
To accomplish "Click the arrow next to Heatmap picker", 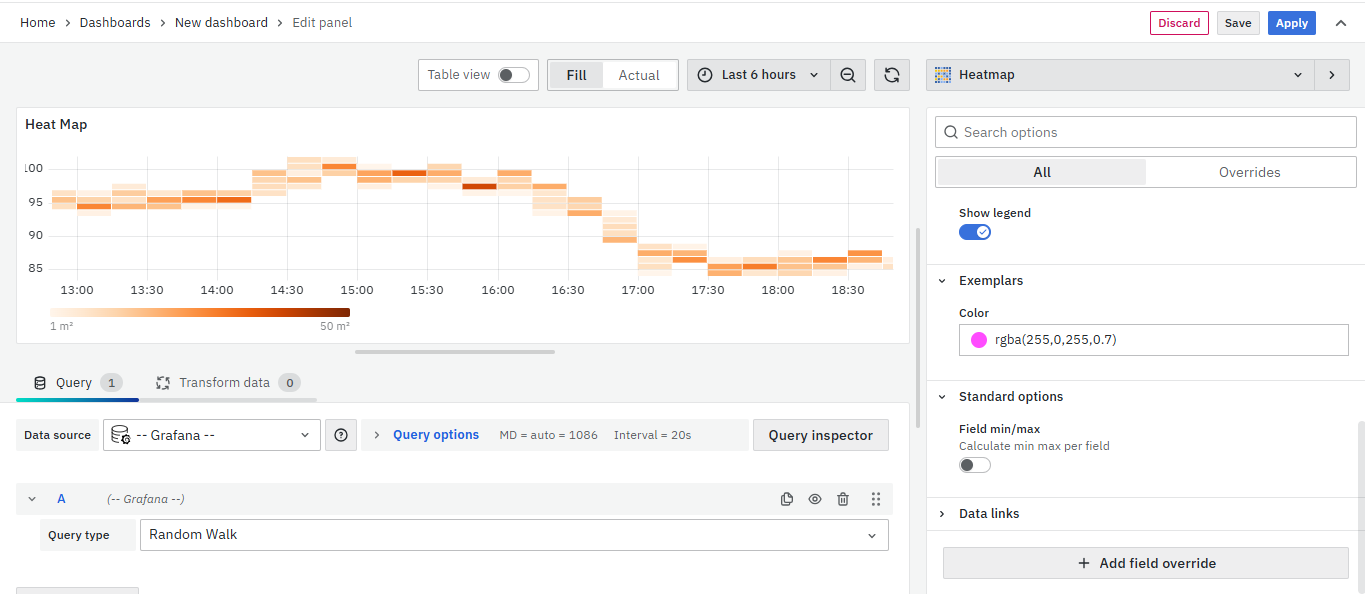I will pos(1331,75).
